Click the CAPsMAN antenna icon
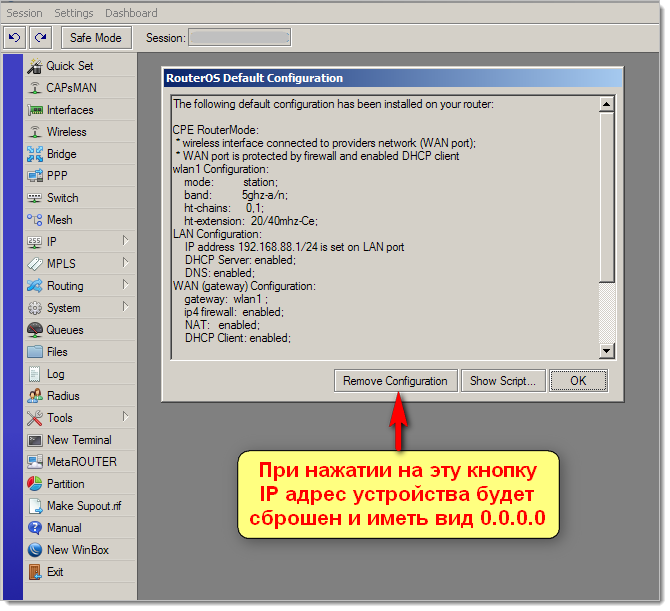670x611 pixels. (x=35, y=88)
